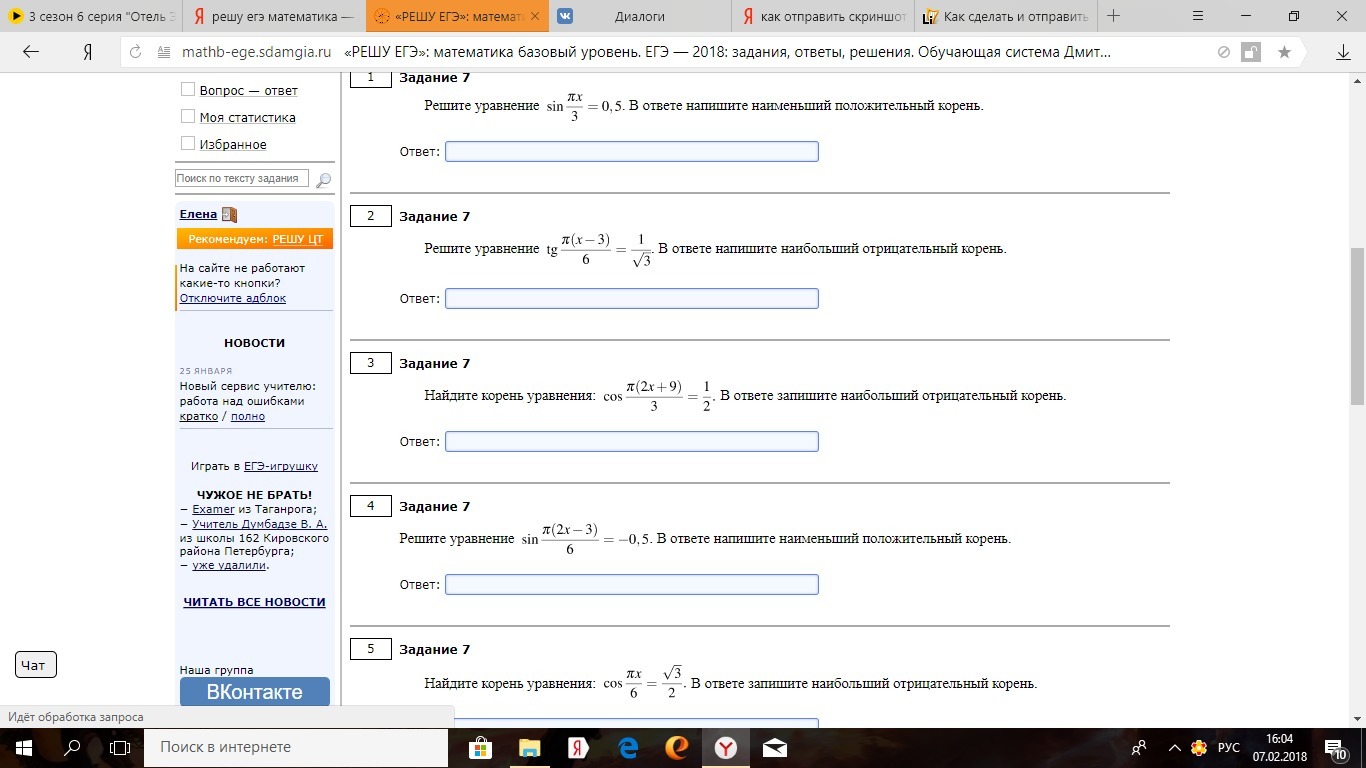Click the «Задание 7» heading of task 5
The image size is (1366, 768).
(434, 649)
